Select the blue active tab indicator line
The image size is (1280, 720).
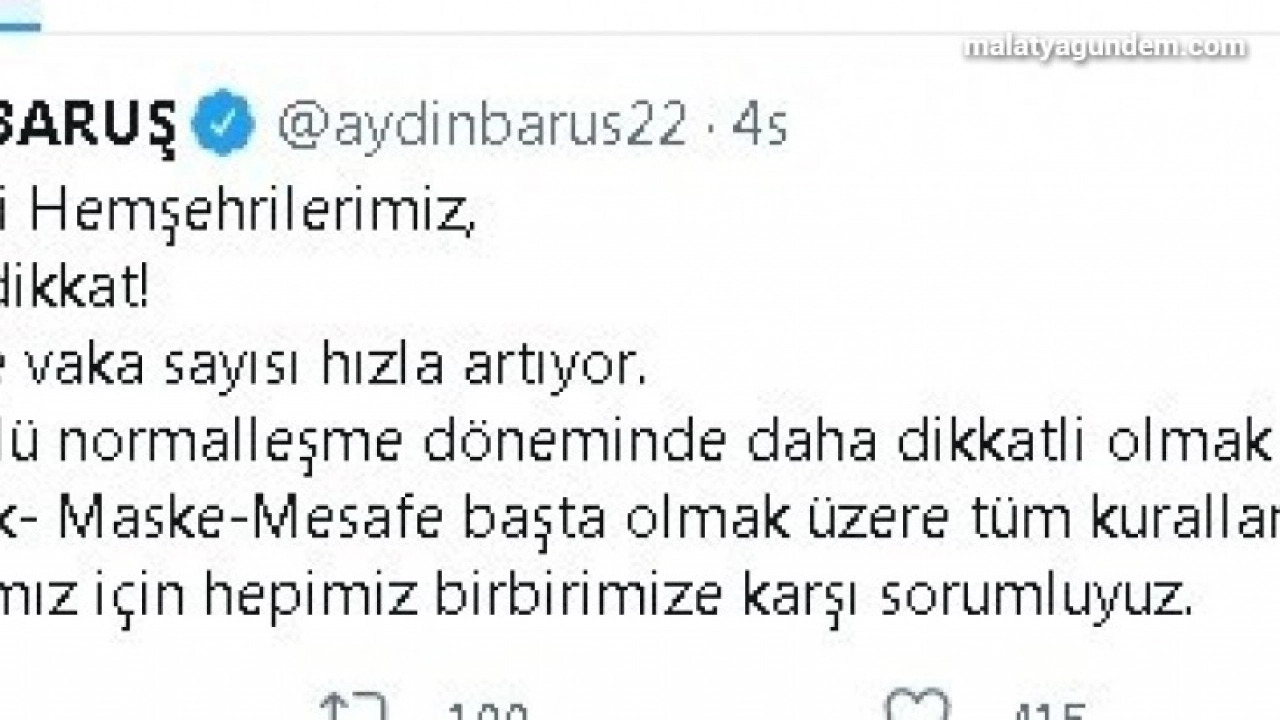point(20,25)
